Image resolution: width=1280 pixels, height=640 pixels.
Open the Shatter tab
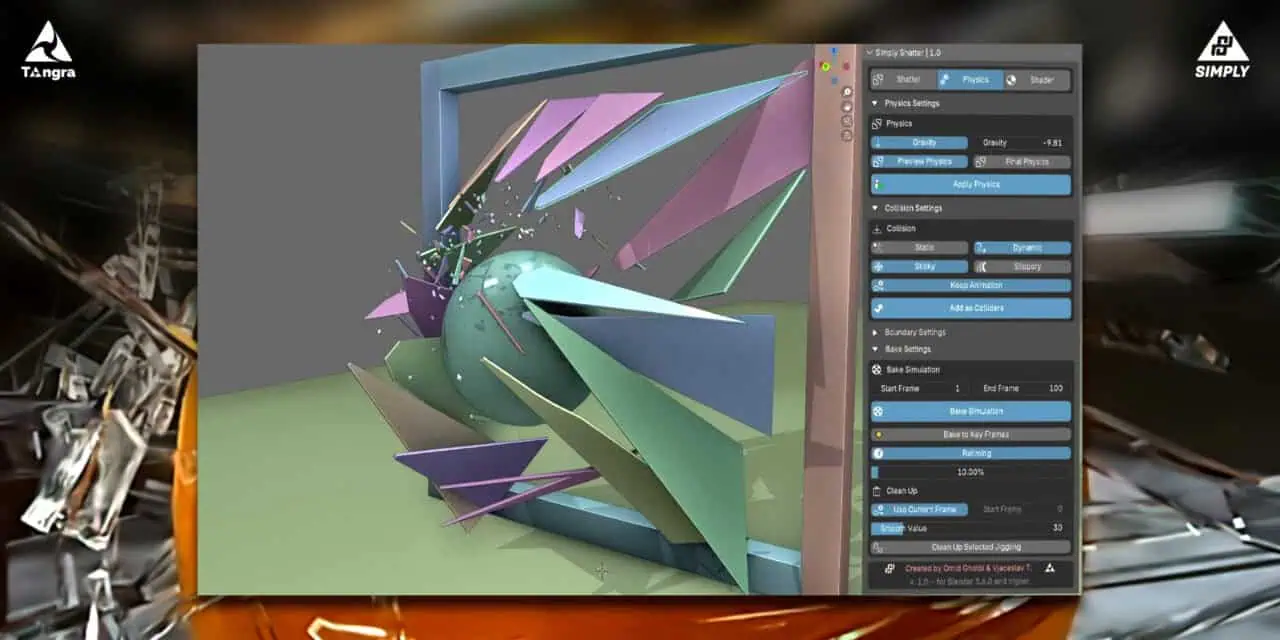pos(902,80)
